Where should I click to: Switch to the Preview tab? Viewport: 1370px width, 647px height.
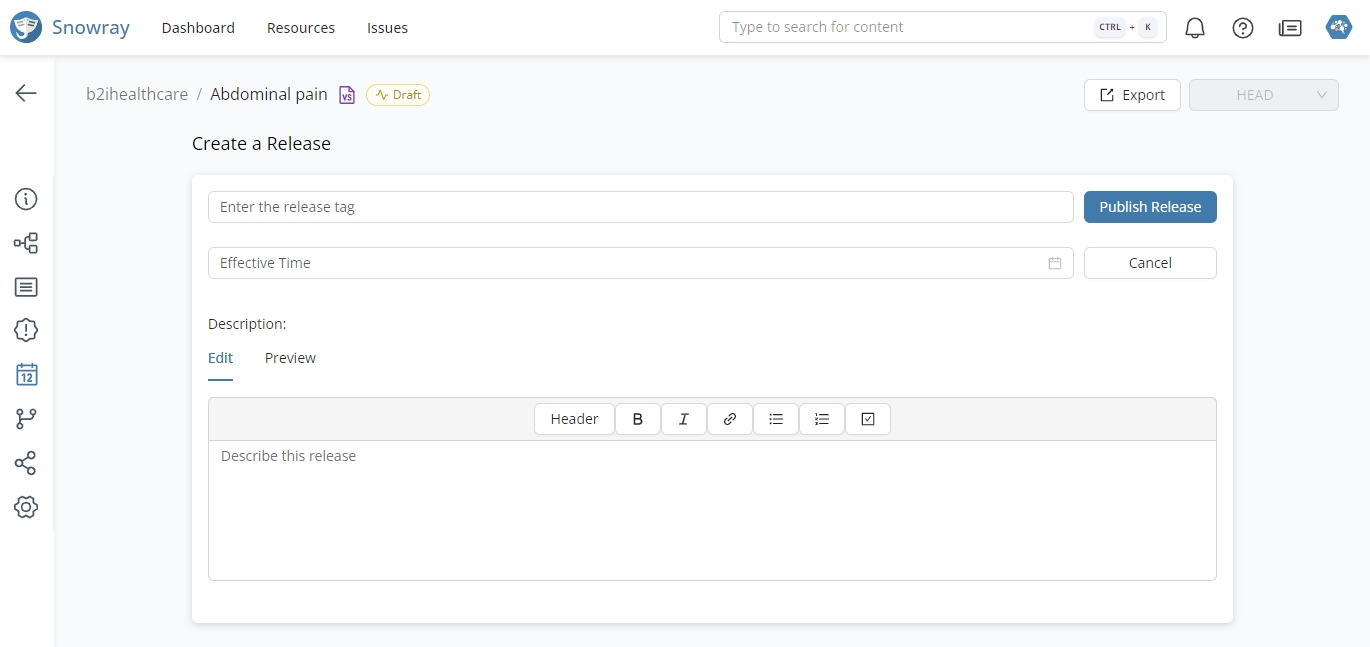click(x=290, y=358)
